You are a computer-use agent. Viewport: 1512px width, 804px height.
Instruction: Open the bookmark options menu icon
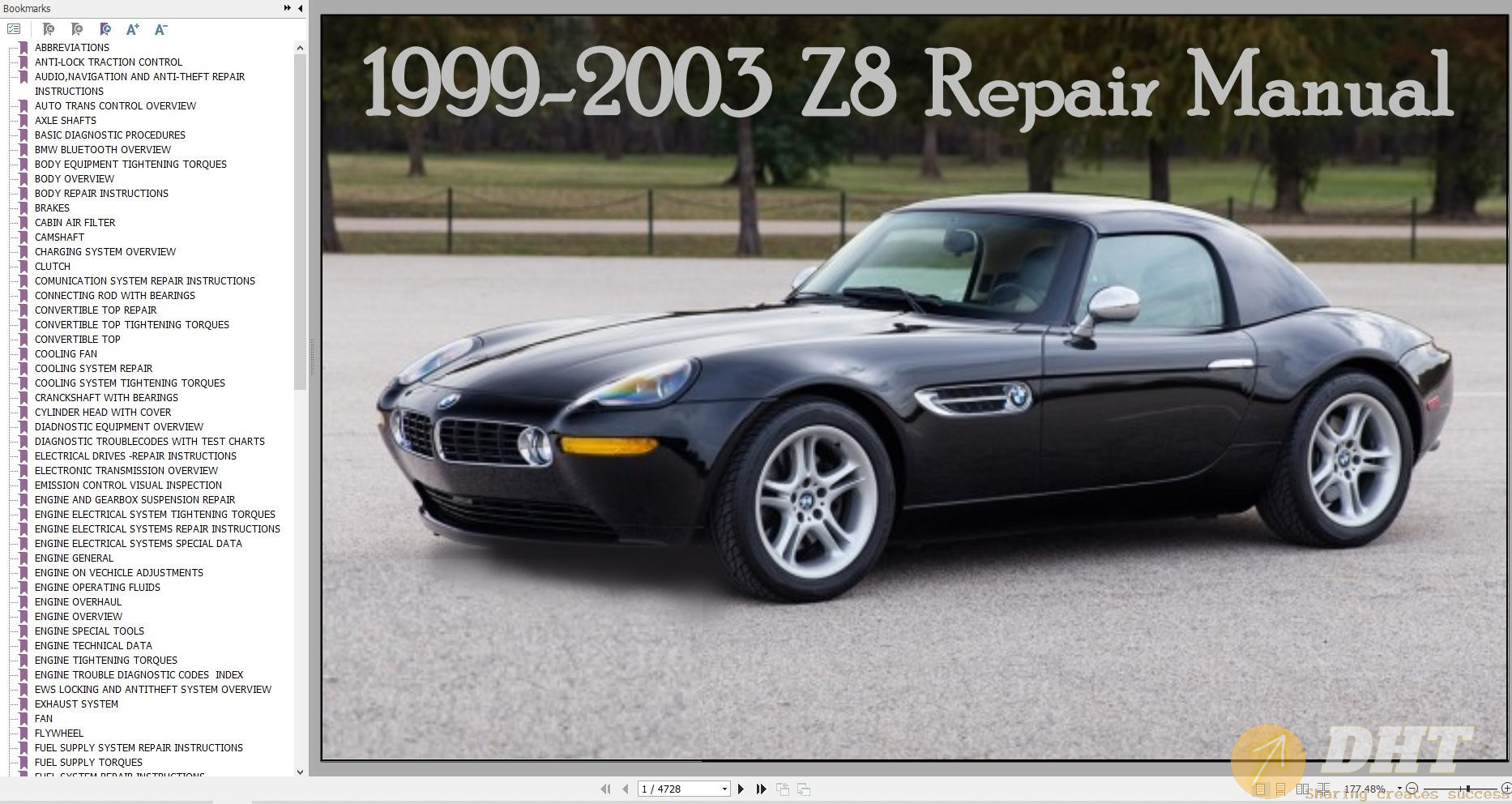(14, 29)
